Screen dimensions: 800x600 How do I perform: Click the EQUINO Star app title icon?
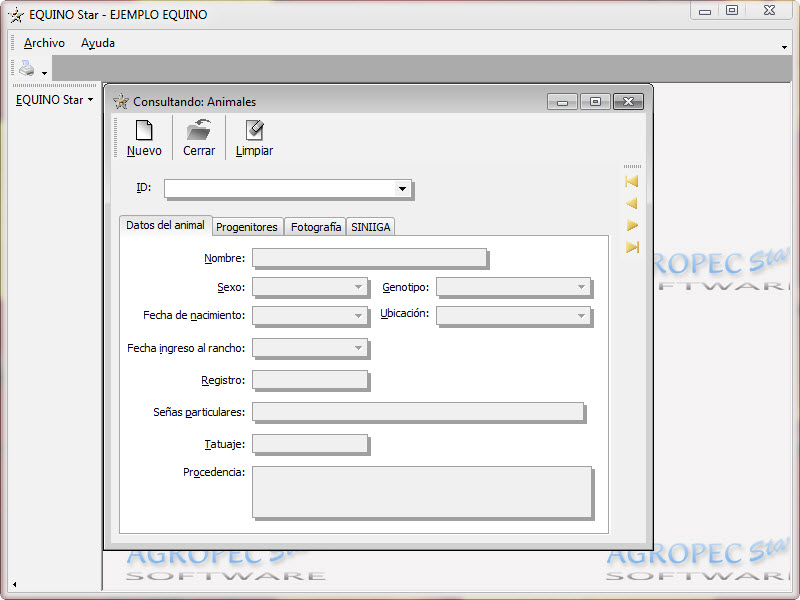(16, 15)
